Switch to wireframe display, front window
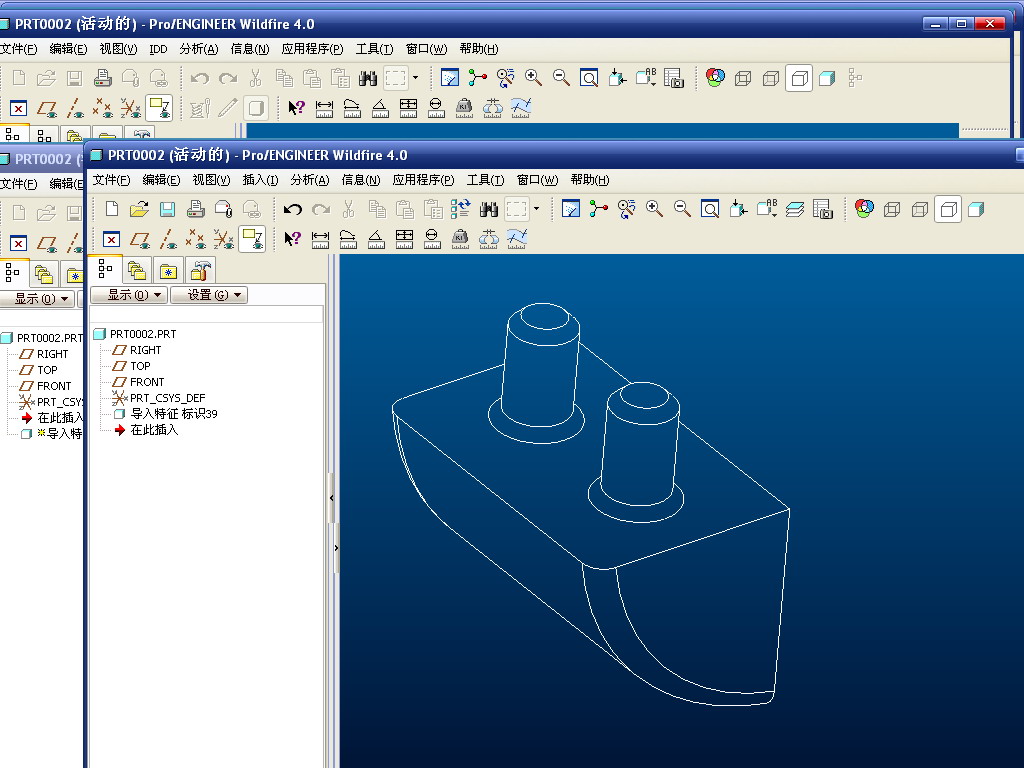Screen dimensions: 1024x768 tap(891, 209)
